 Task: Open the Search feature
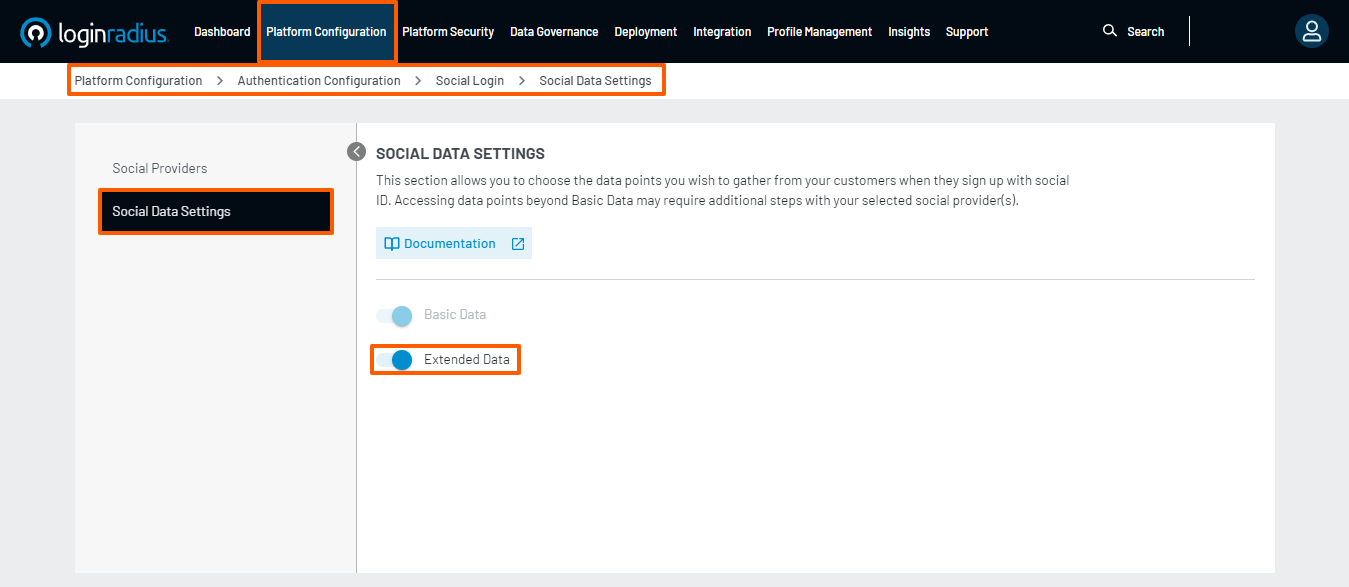(1135, 31)
